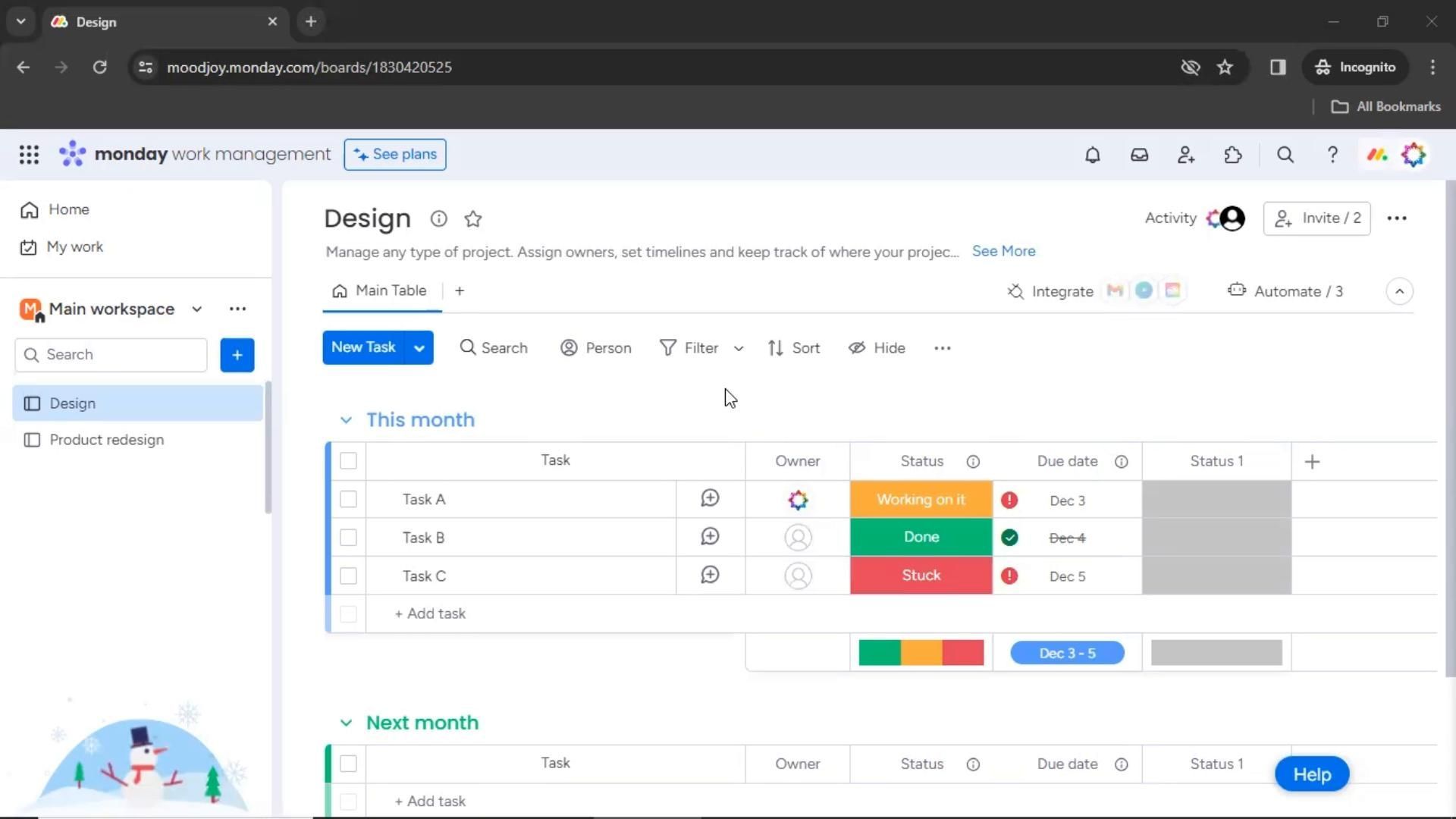Check the Task A row checkbox
This screenshot has height=819, width=1456.
[x=348, y=500]
